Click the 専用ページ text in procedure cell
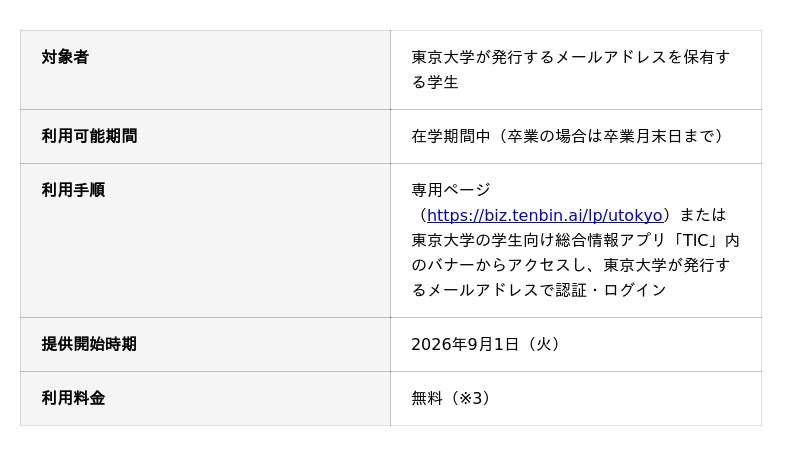The image size is (800, 456). 451,190
